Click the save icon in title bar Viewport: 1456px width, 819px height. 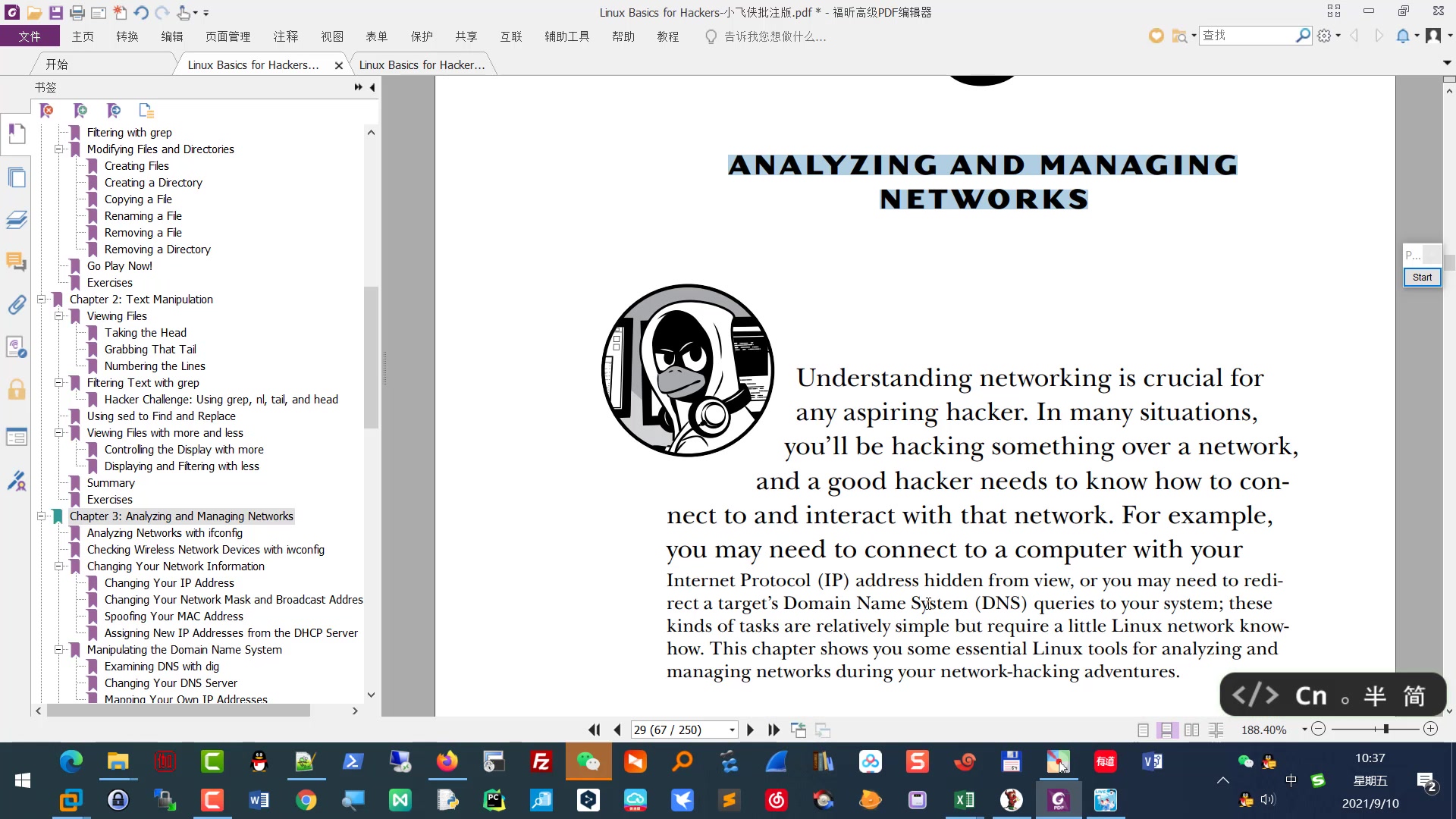tap(56, 12)
